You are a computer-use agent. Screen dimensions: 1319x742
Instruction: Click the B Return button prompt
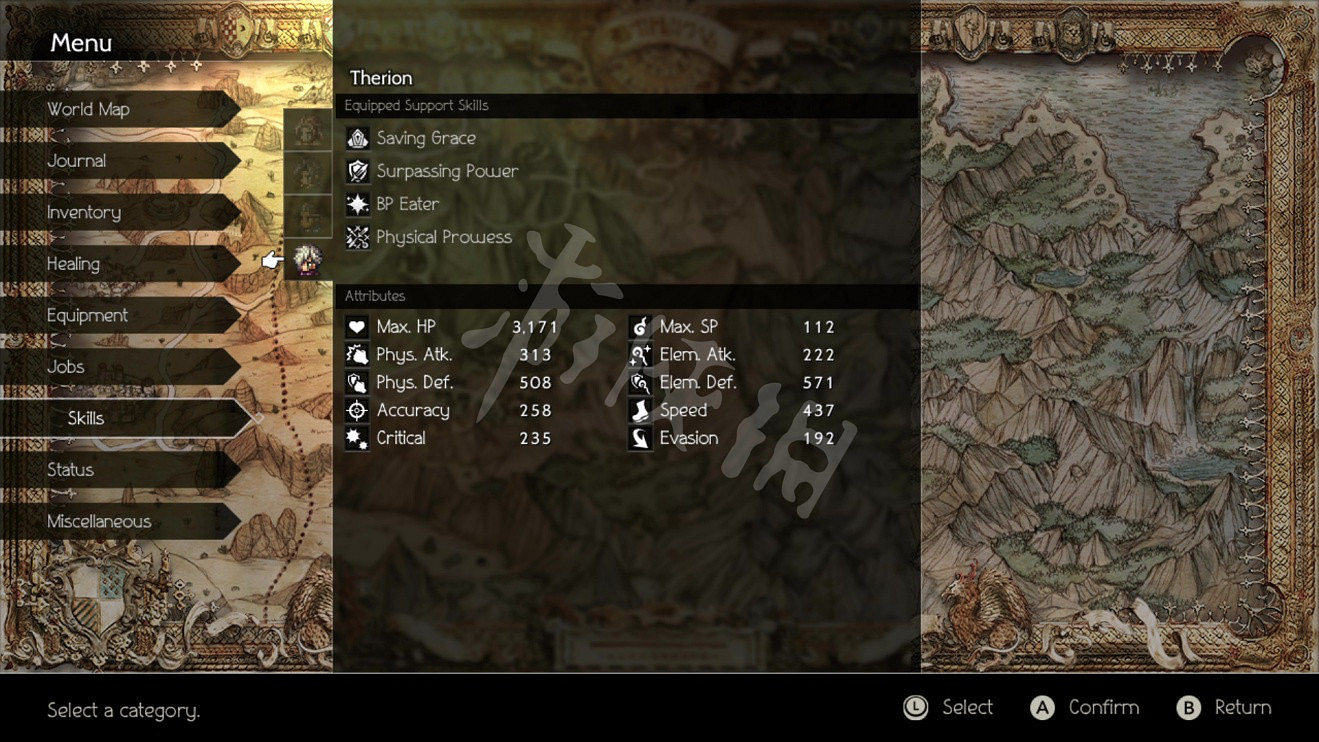1224,707
